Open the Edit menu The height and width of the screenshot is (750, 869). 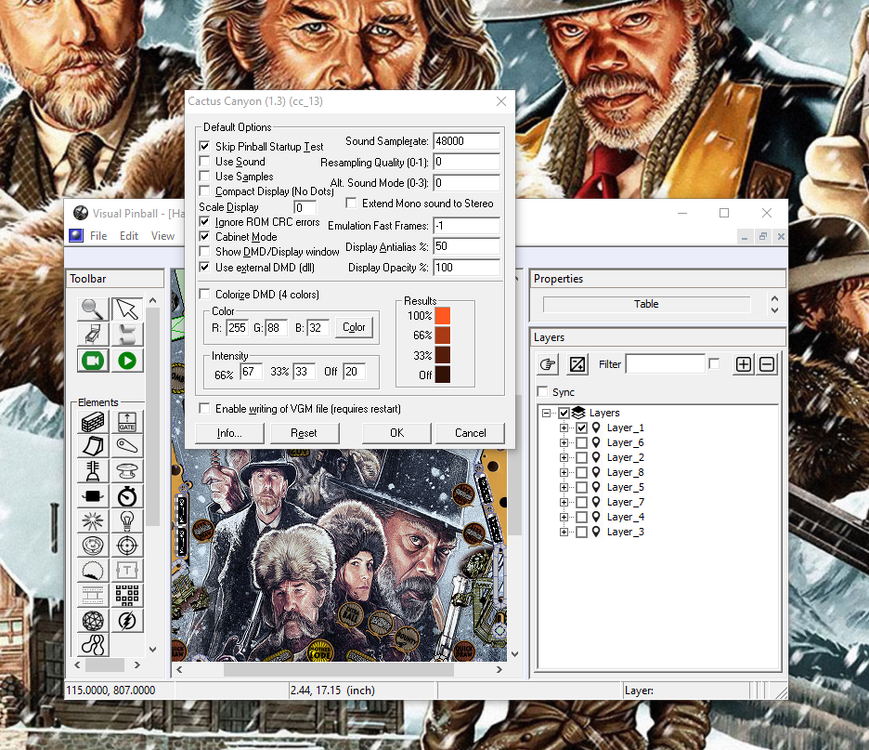[x=129, y=236]
